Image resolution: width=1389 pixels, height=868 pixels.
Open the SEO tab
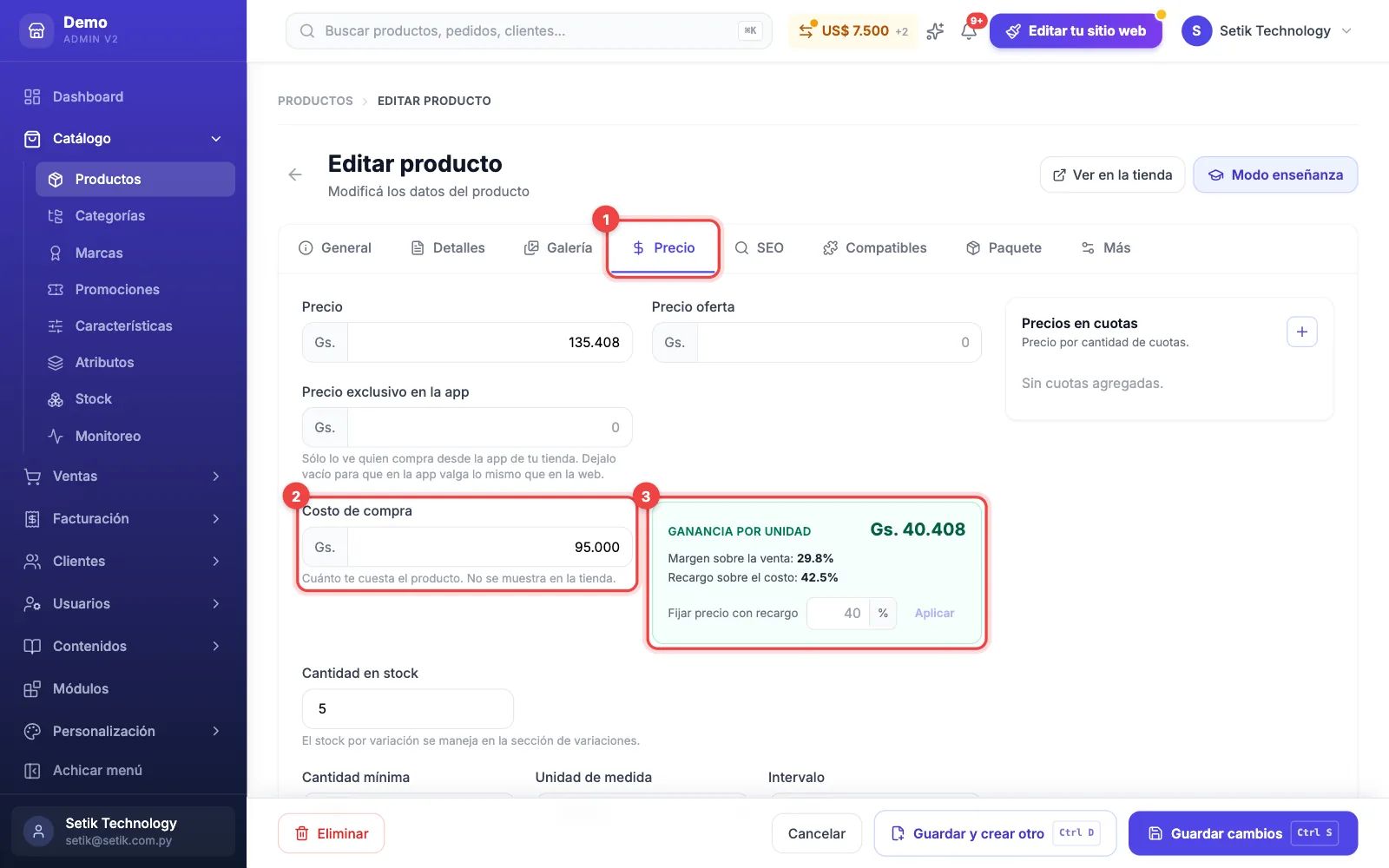[x=760, y=248]
